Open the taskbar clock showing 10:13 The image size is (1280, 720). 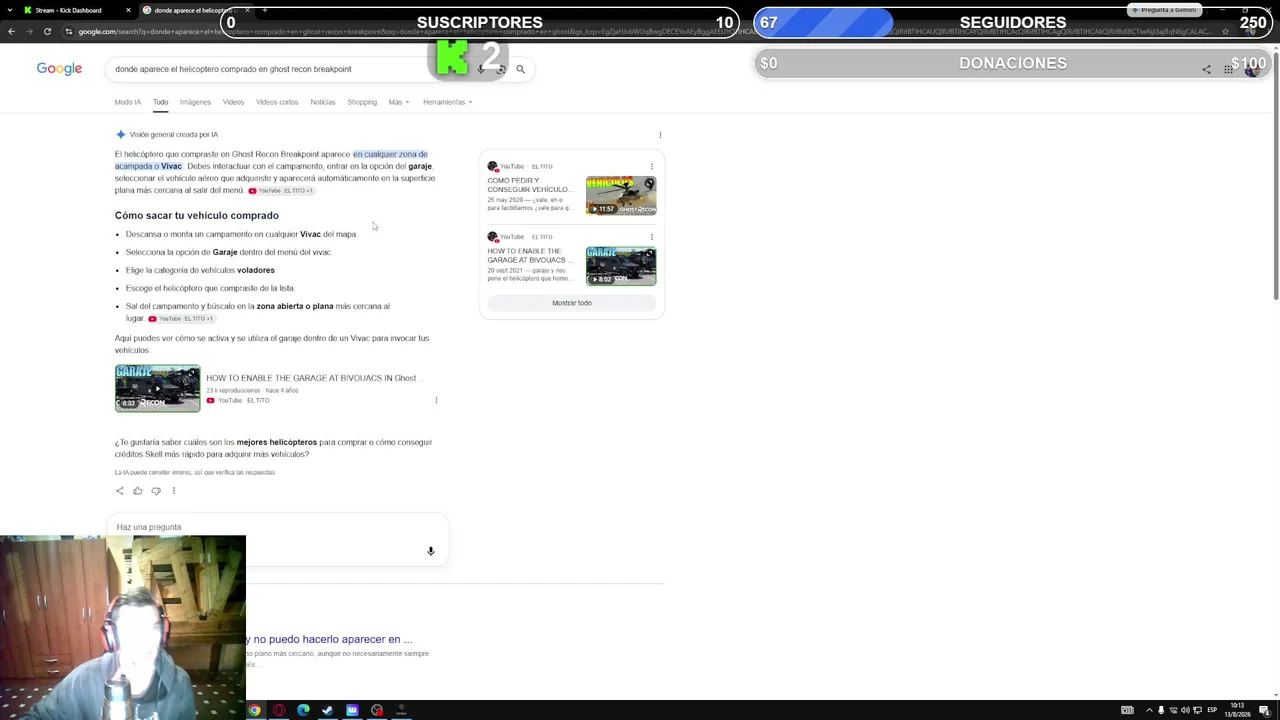(x=1238, y=710)
